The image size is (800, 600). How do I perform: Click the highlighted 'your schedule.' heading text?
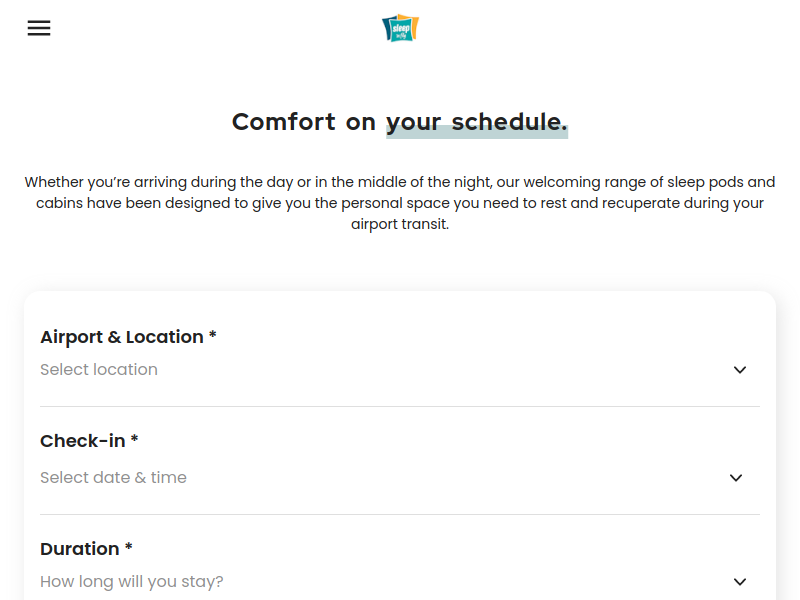[x=477, y=122]
